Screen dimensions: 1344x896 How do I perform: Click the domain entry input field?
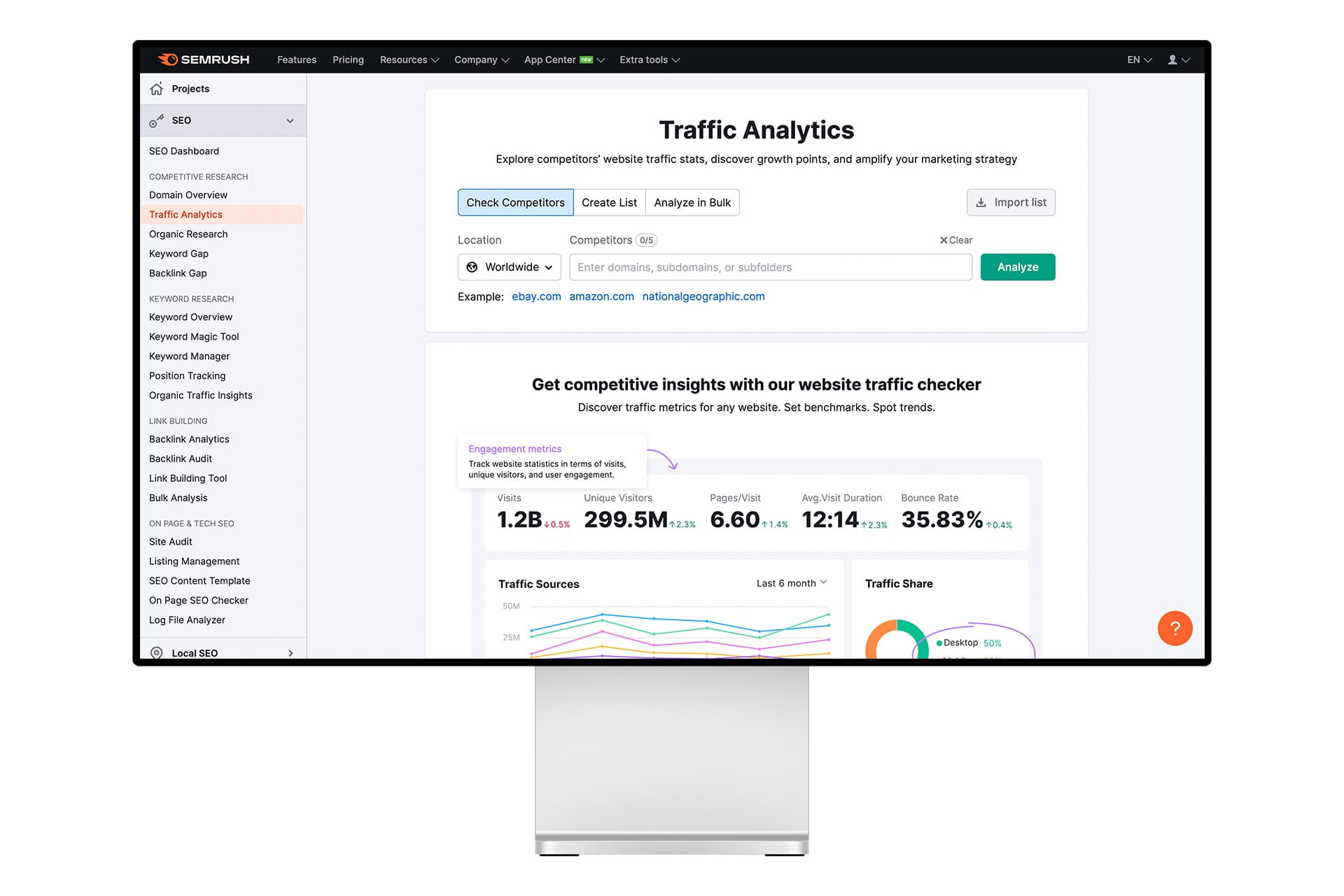pyautogui.click(x=770, y=267)
